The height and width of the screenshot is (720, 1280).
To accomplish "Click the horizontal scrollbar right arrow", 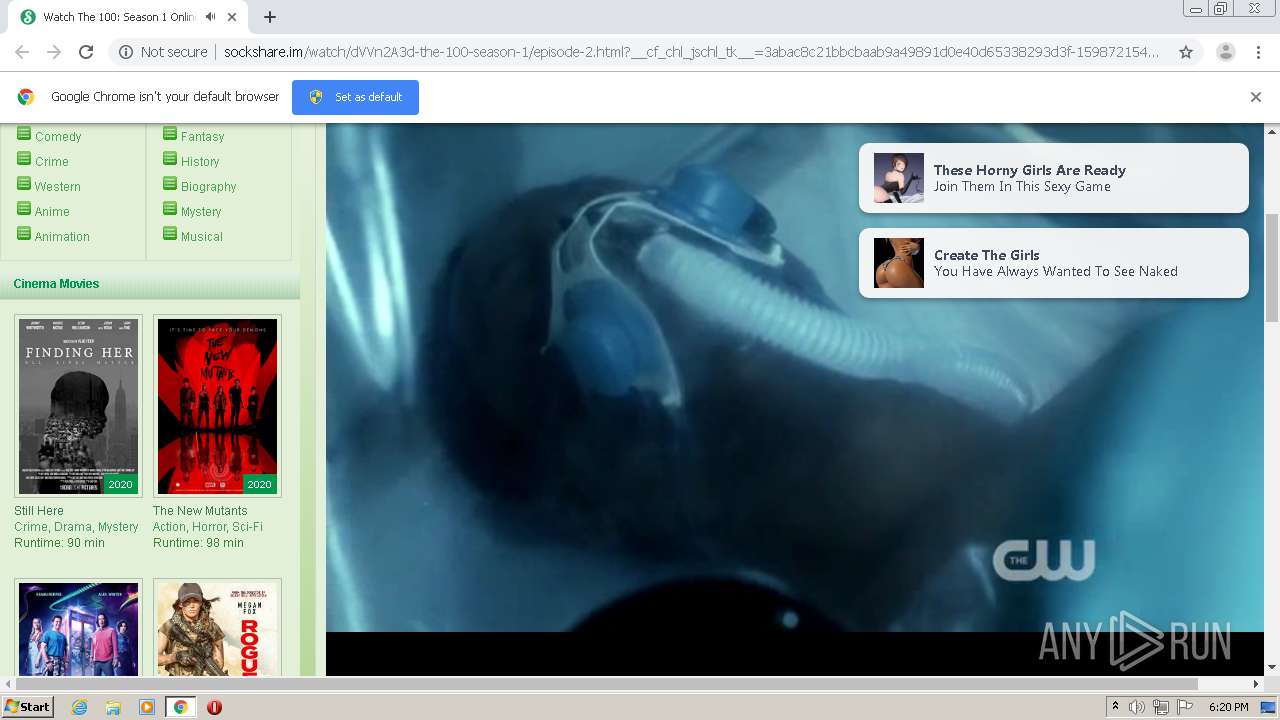I will pyautogui.click(x=1256, y=684).
